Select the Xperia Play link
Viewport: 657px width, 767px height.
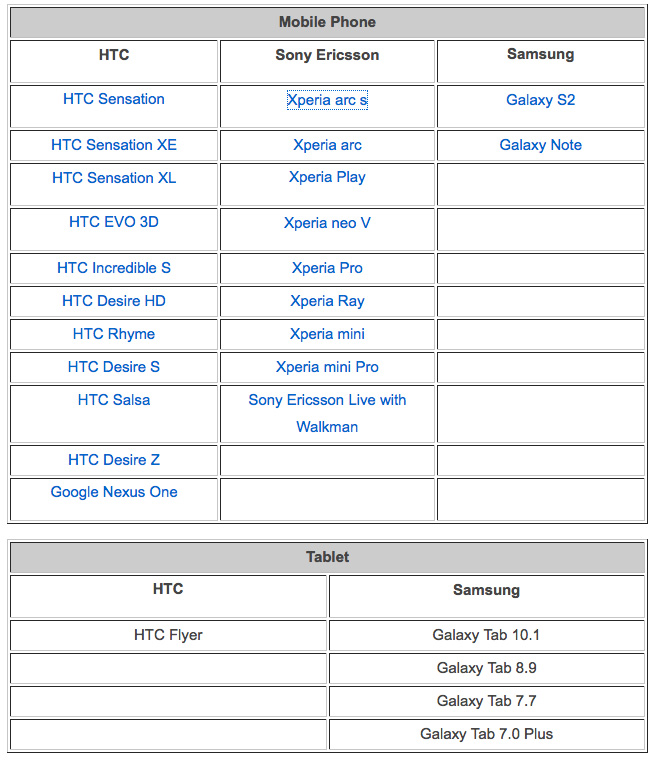[x=327, y=177]
